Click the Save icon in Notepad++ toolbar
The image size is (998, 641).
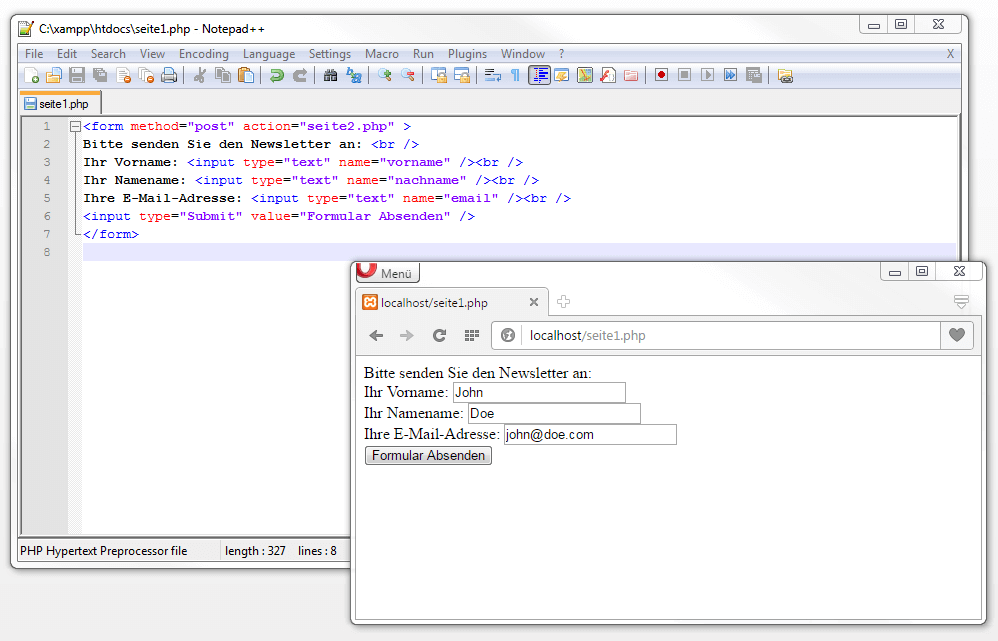tap(77, 76)
